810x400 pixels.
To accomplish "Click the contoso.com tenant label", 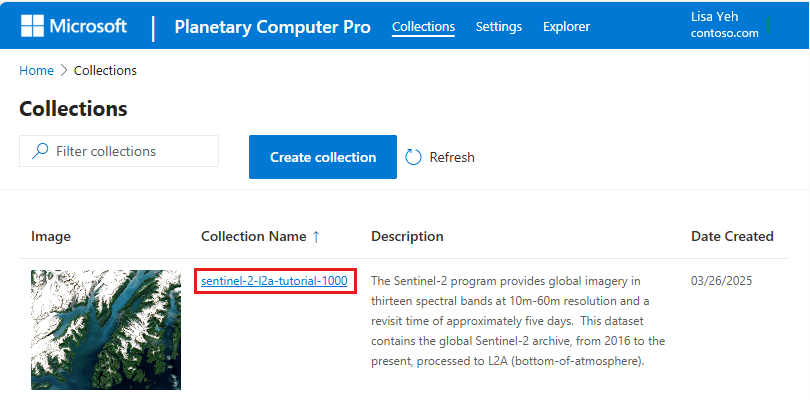I will 725,34.
